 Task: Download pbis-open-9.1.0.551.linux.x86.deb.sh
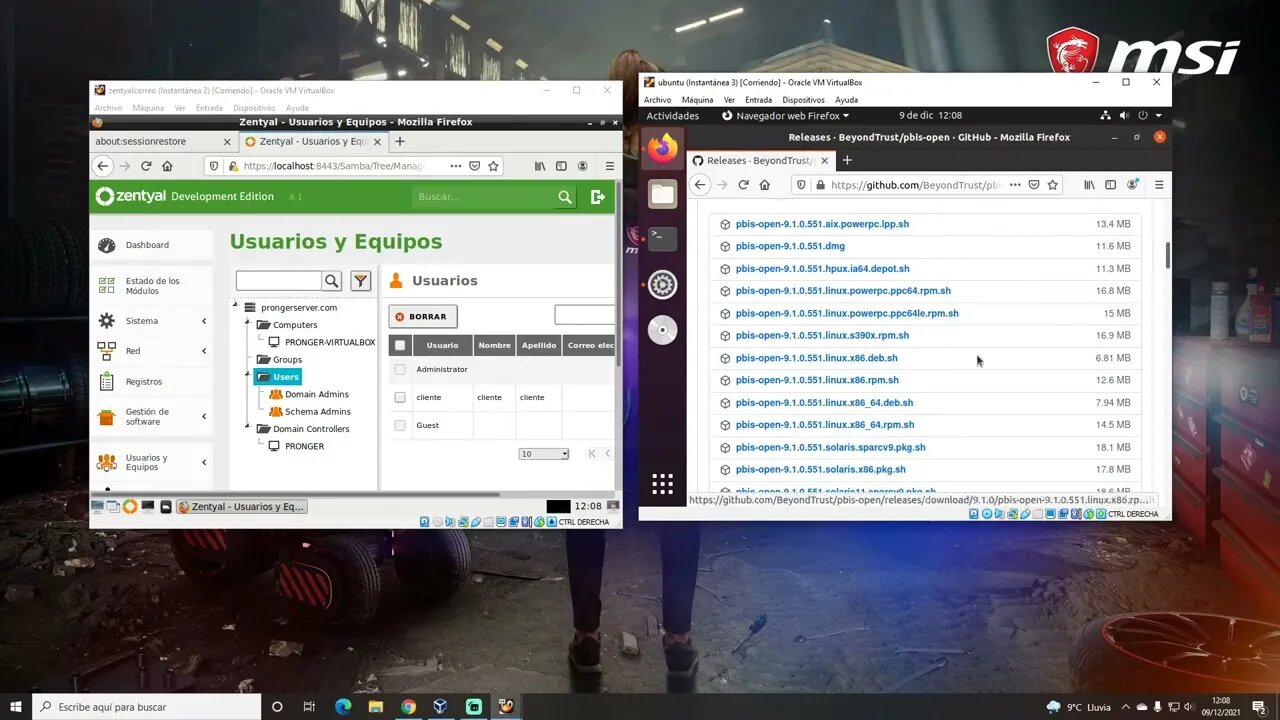click(817, 358)
